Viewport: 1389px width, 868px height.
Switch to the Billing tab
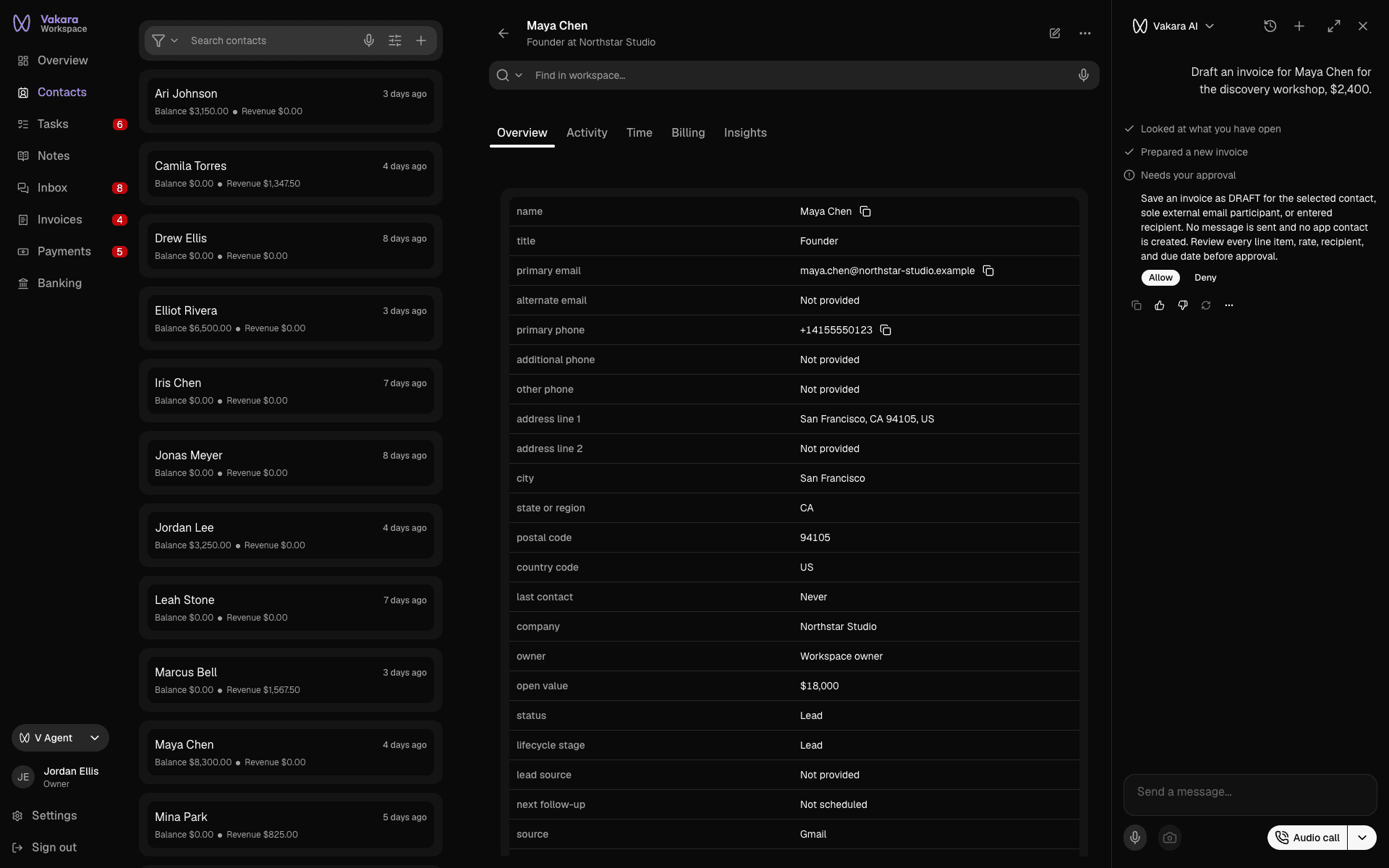(x=688, y=133)
